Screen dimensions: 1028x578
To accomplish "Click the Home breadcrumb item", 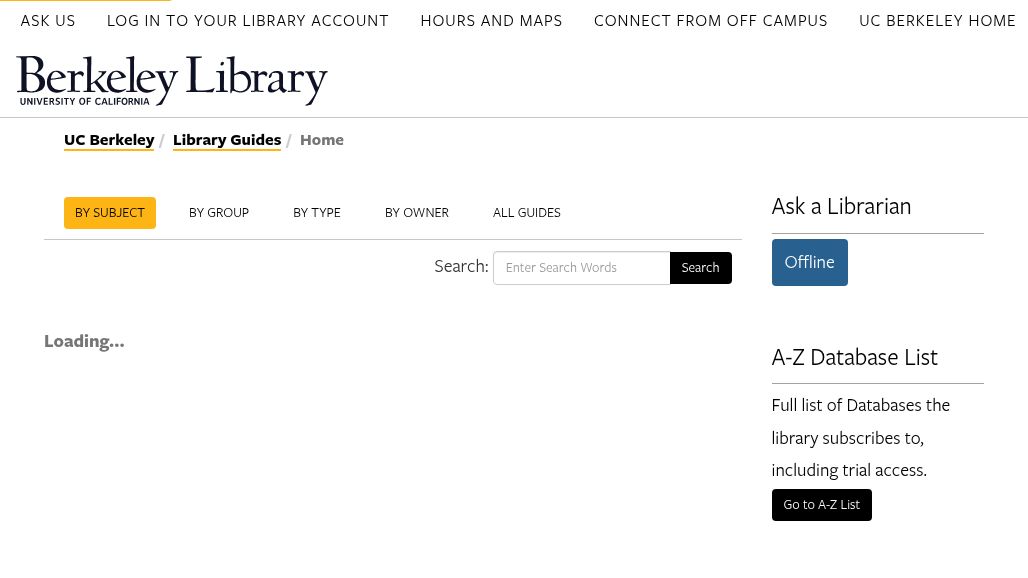I will tap(322, 140).
